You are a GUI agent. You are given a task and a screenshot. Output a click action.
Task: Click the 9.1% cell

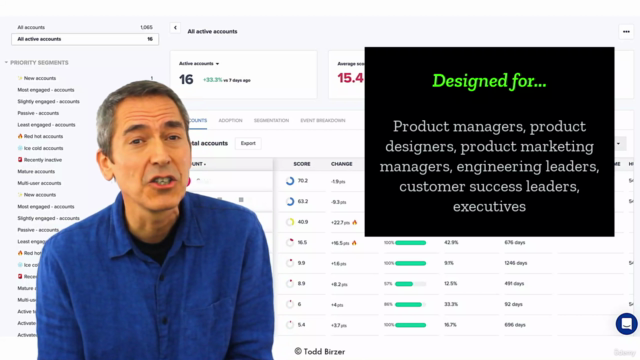pos(449,263)
